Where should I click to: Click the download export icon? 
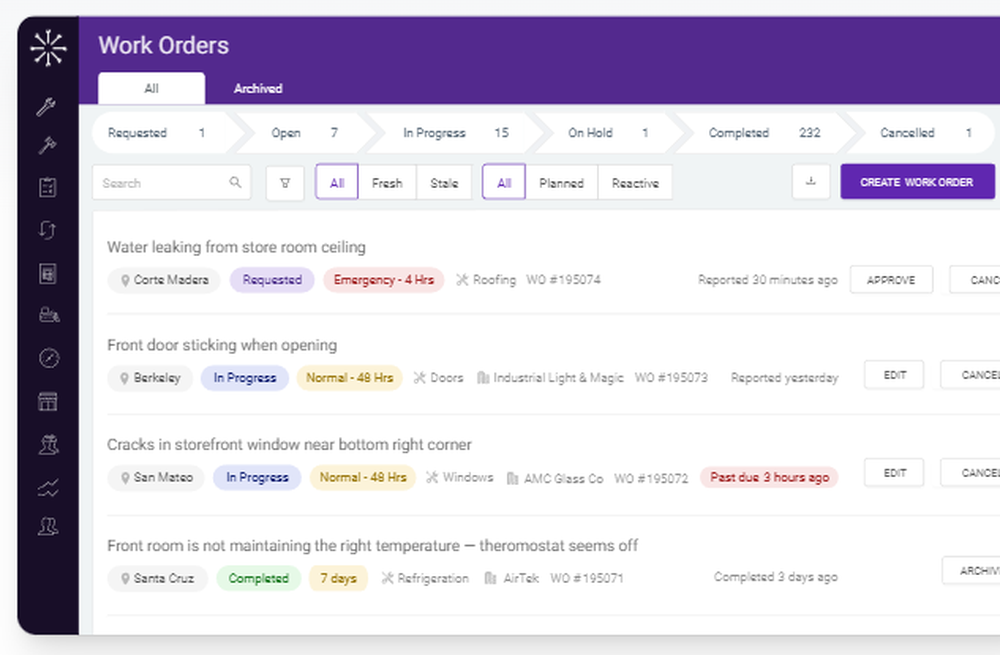(811, 182)
